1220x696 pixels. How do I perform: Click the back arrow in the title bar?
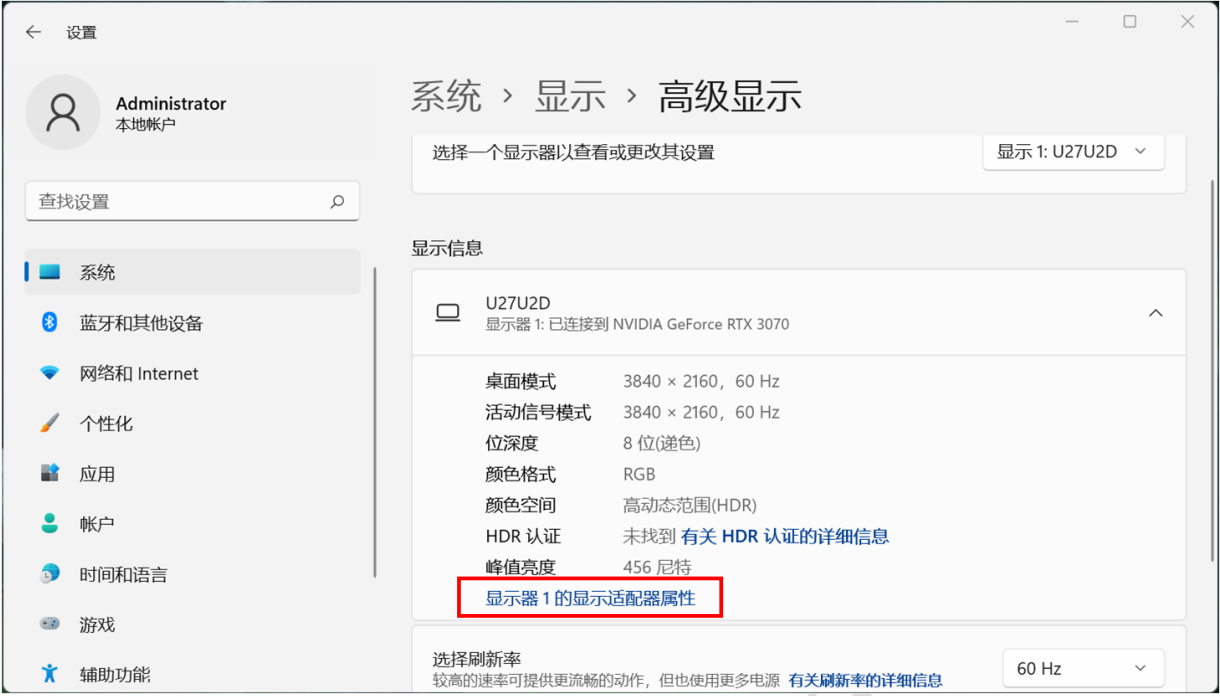[x=33, y=32]
